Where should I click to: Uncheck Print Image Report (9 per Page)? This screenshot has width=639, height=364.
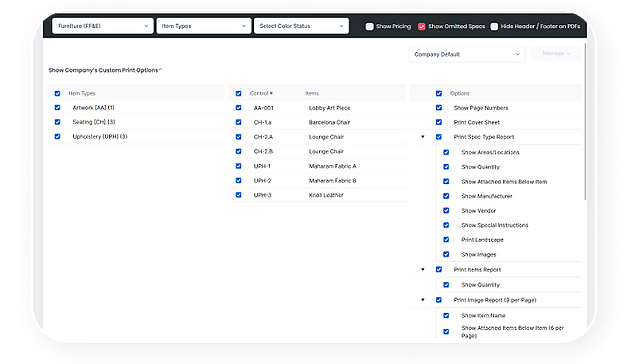pos(439,300)
